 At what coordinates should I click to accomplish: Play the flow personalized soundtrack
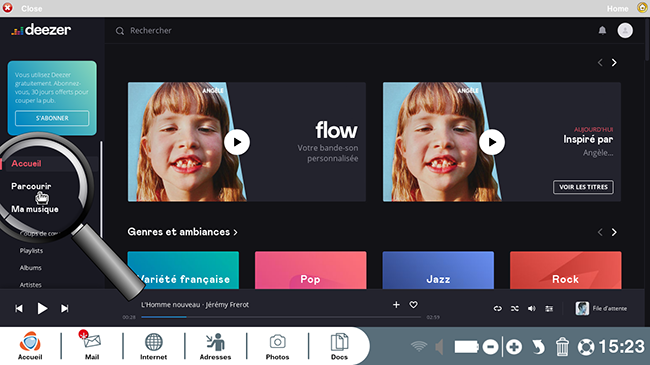pos(237,142)
